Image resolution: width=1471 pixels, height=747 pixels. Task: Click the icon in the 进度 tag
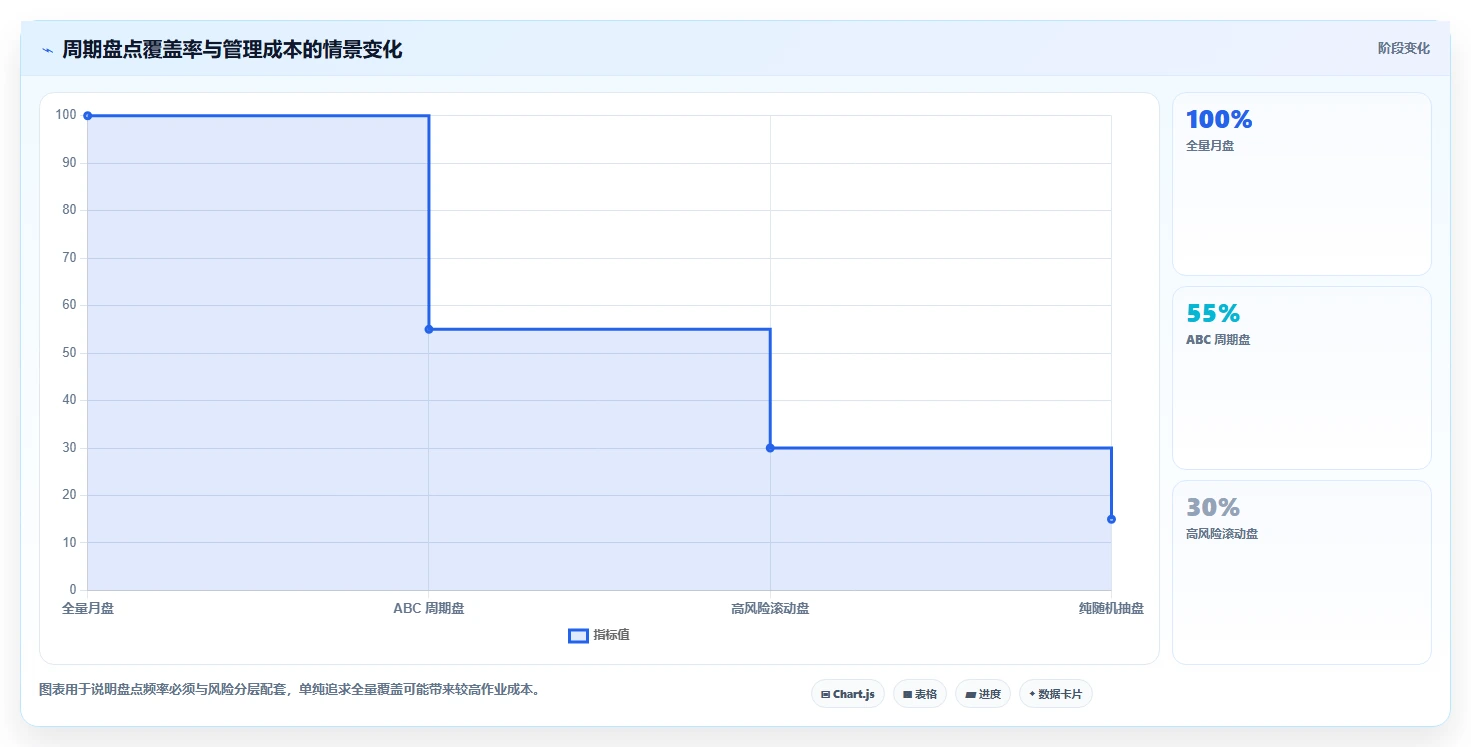click(970, 694)
